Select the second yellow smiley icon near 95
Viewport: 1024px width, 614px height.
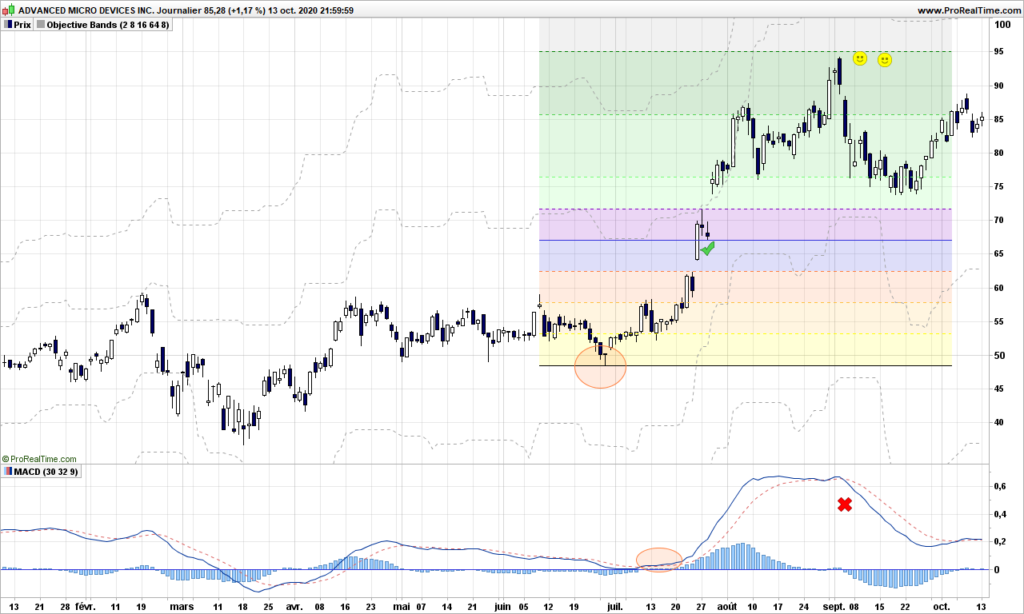click(884, 60)
